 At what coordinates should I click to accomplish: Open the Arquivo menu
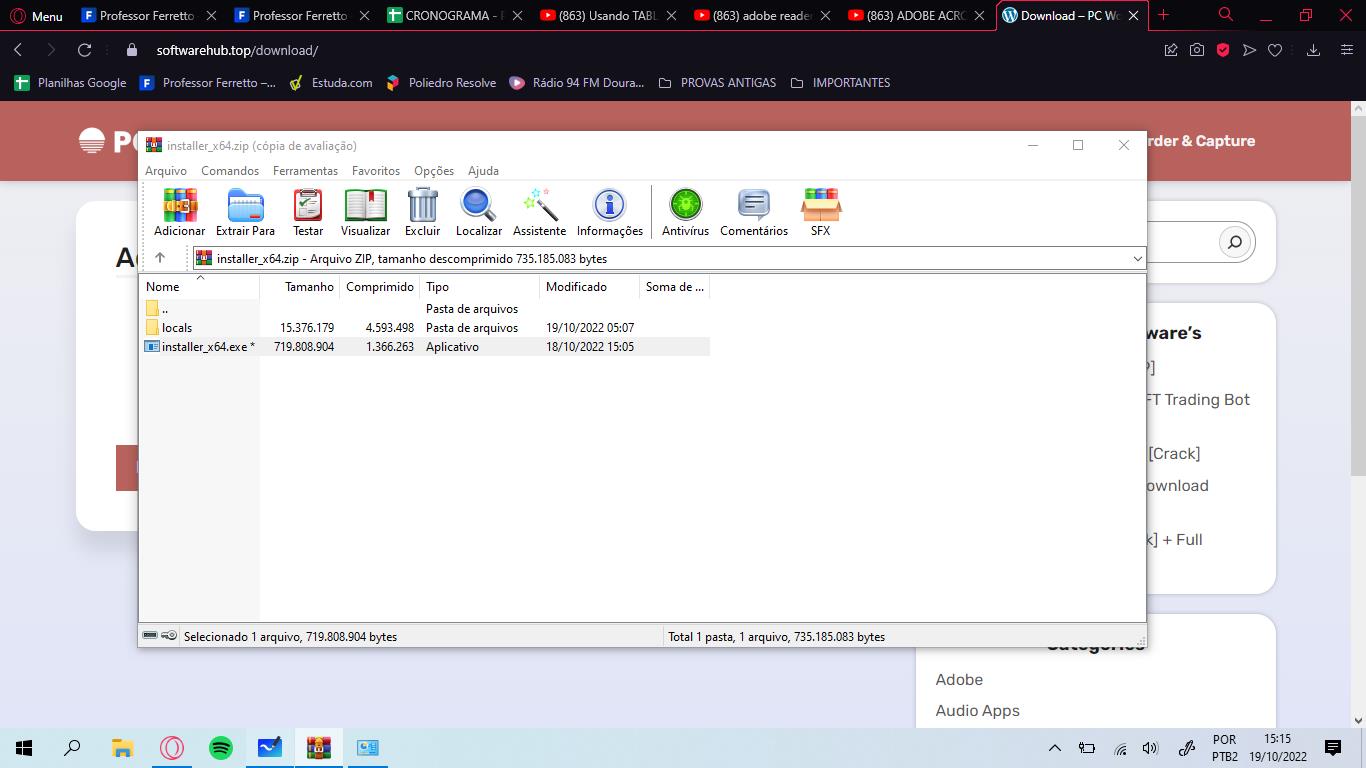coord(166,171)
